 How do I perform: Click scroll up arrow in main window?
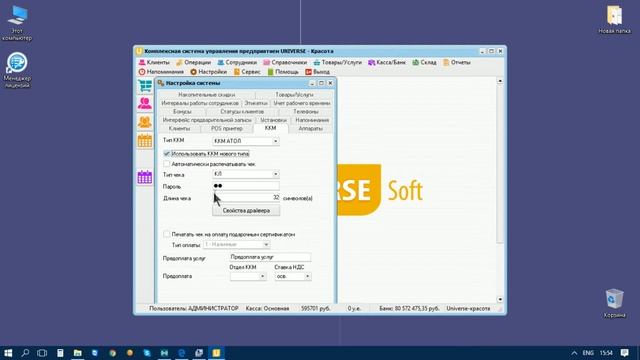click(500, 81)
